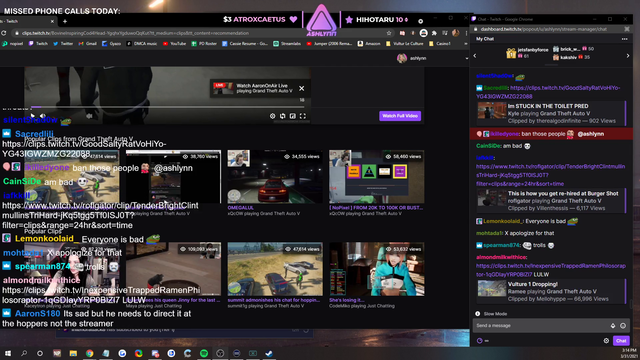This screenshot has width=640, height=360.
Task: Open Chrome three-dot menu in clips window
Action: pos(466,33)
